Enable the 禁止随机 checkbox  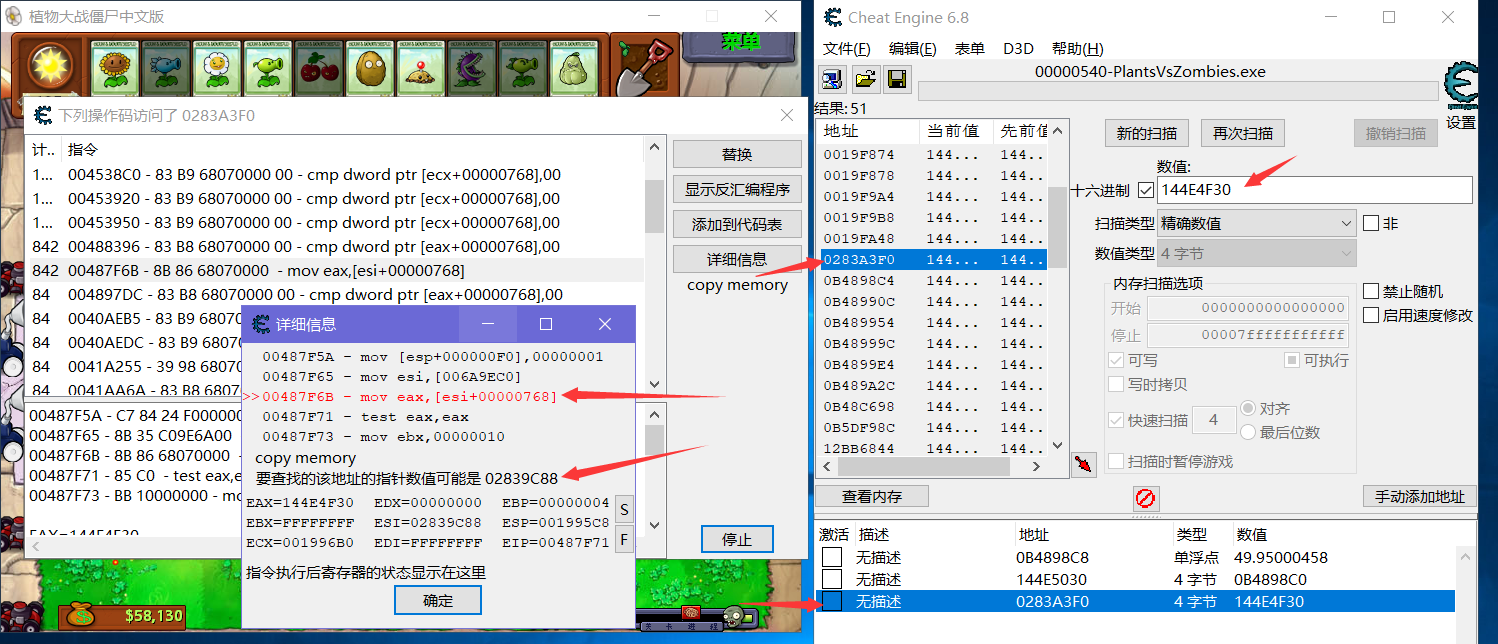[1371, 291]
